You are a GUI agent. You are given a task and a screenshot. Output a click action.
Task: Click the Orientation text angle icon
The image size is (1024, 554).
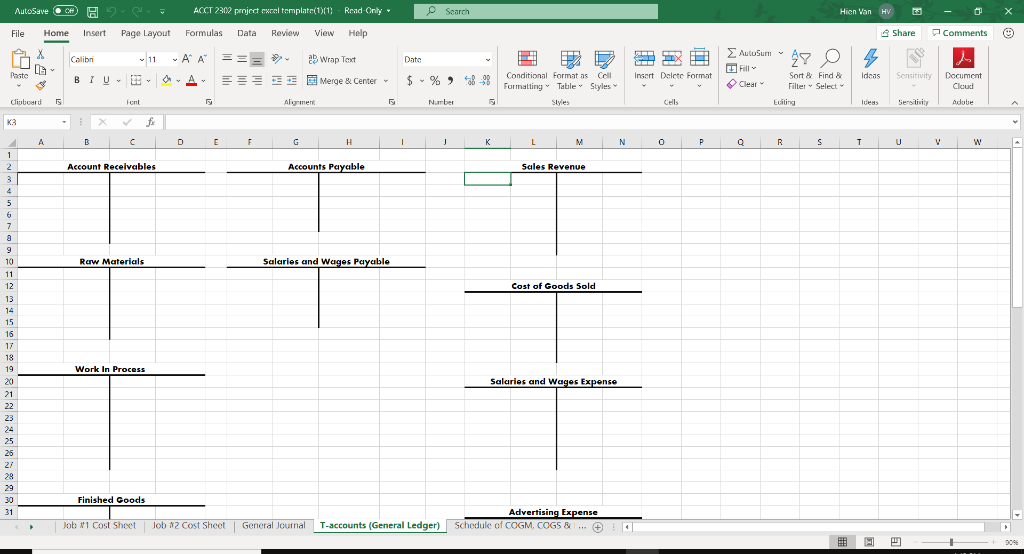[277, 59]
